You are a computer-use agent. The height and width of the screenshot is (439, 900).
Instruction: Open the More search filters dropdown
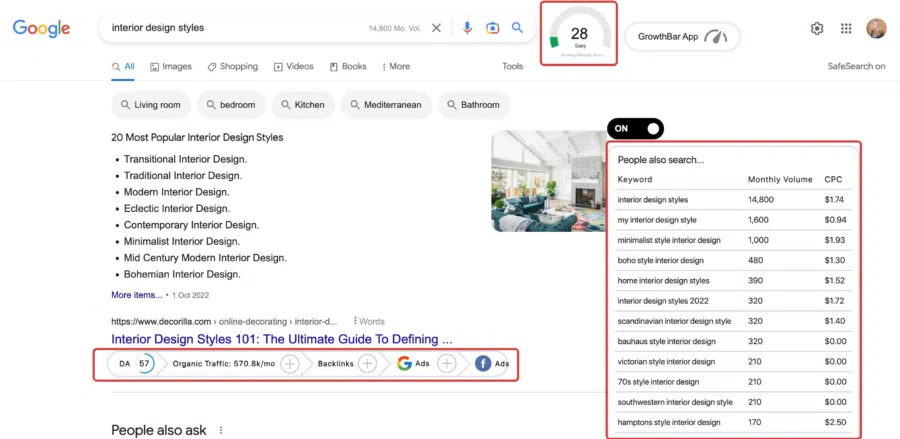[396, 67]
